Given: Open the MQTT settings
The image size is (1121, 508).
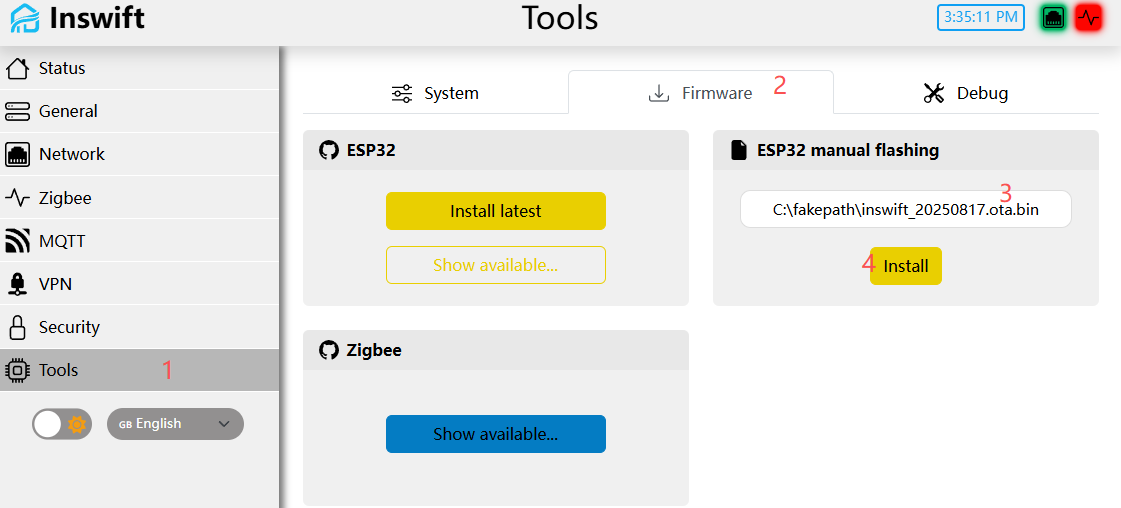Looking at the screenshot, I should (x=139, y=241).
